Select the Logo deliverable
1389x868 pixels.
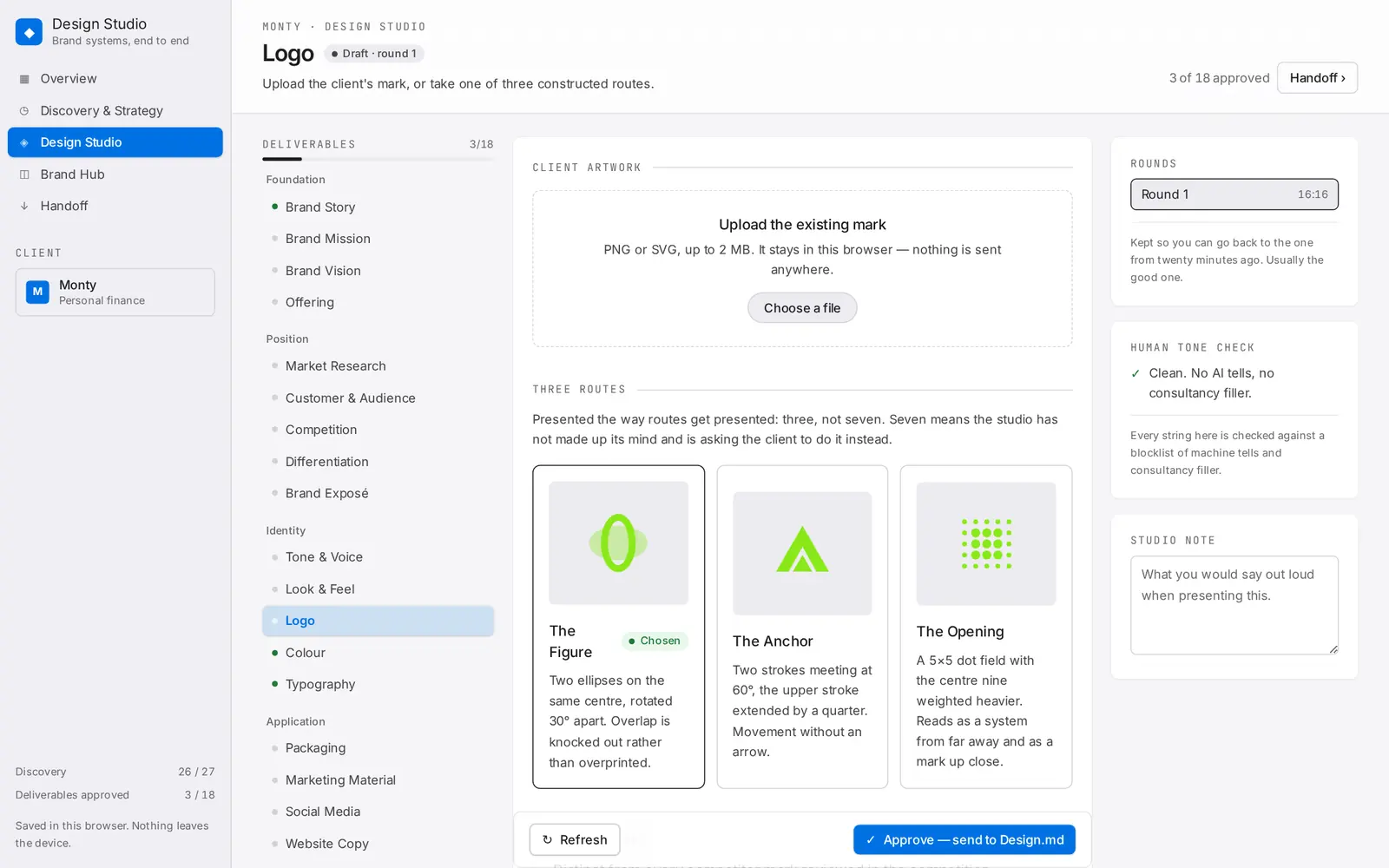[x=379, y=621]
